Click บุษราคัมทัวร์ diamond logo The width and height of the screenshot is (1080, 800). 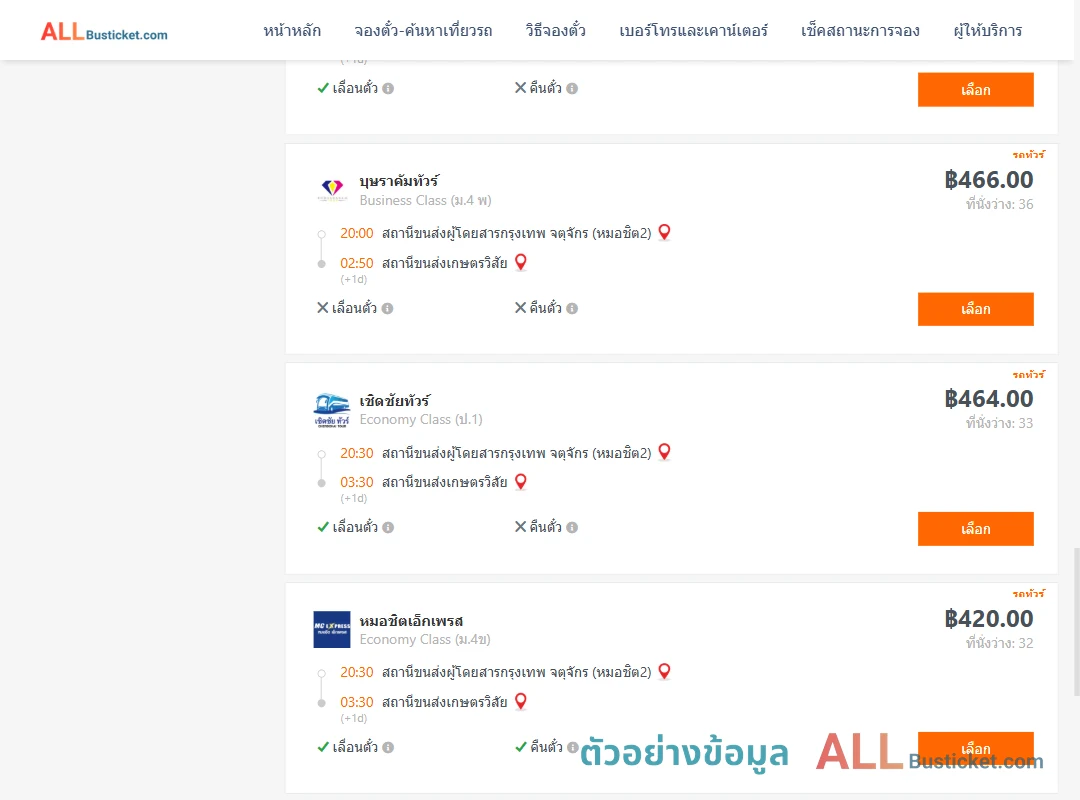[x=332, y=189]
